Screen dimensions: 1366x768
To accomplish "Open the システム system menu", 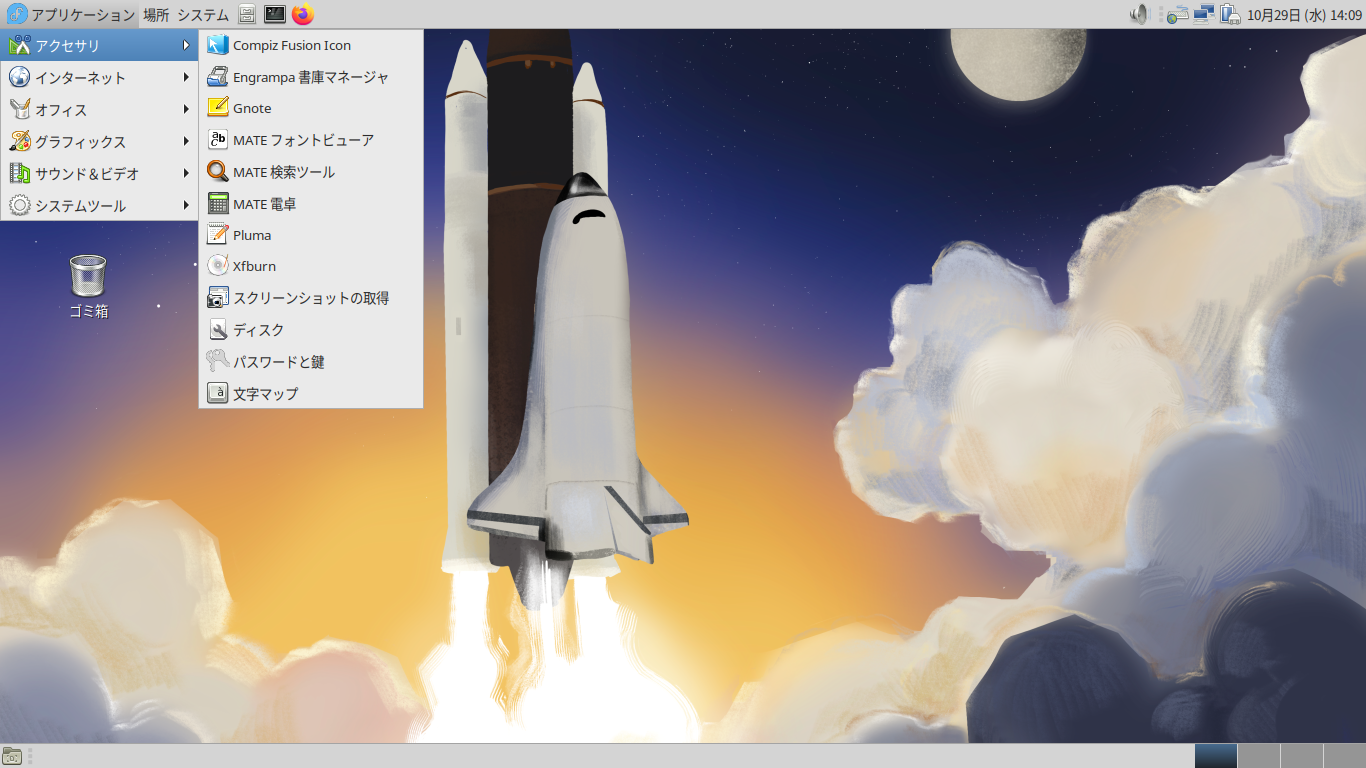I will (203, 14).
